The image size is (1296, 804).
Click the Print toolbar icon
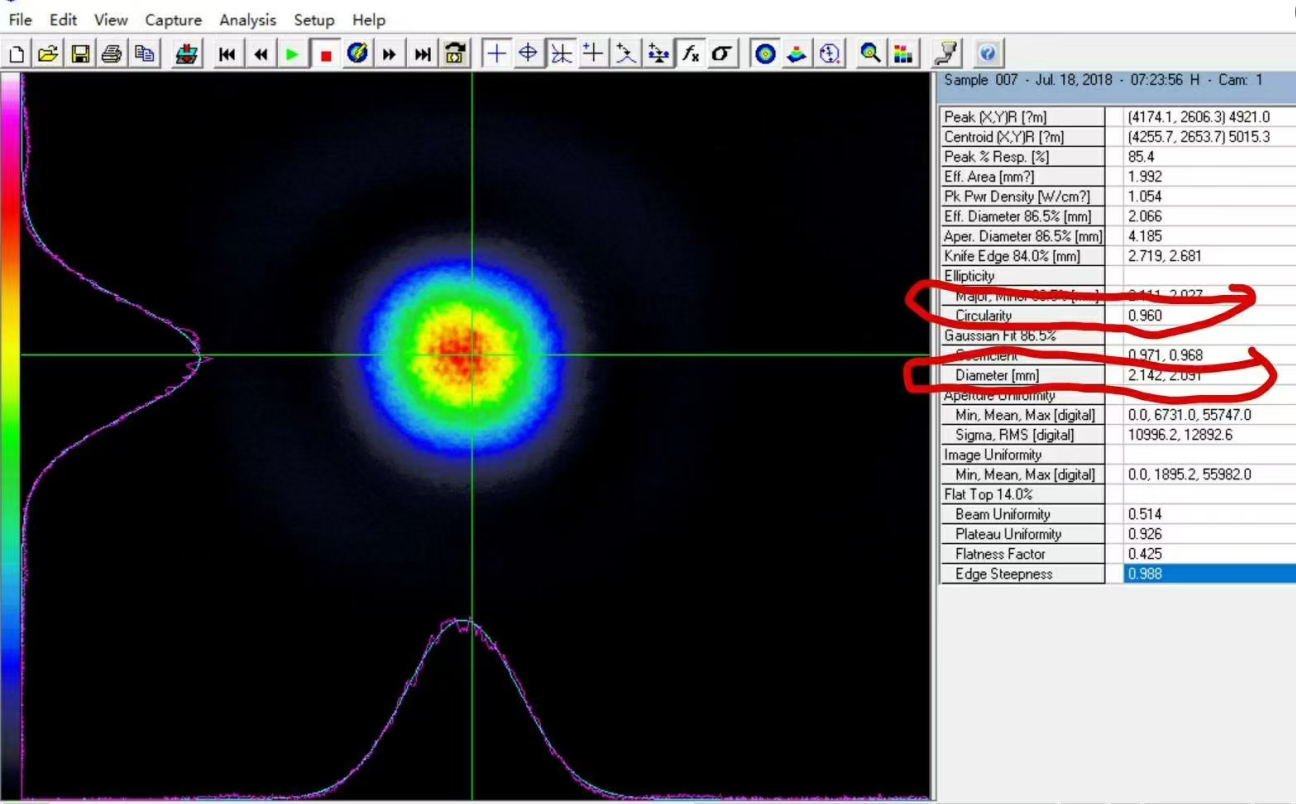tap(112, 54)
